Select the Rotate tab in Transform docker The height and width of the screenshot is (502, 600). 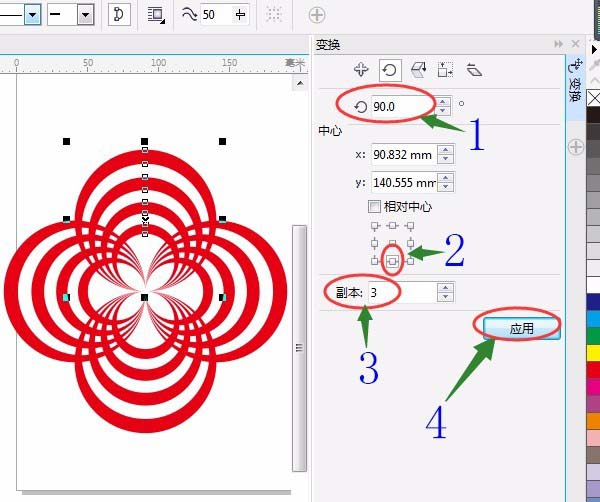(x=390, y=70)
